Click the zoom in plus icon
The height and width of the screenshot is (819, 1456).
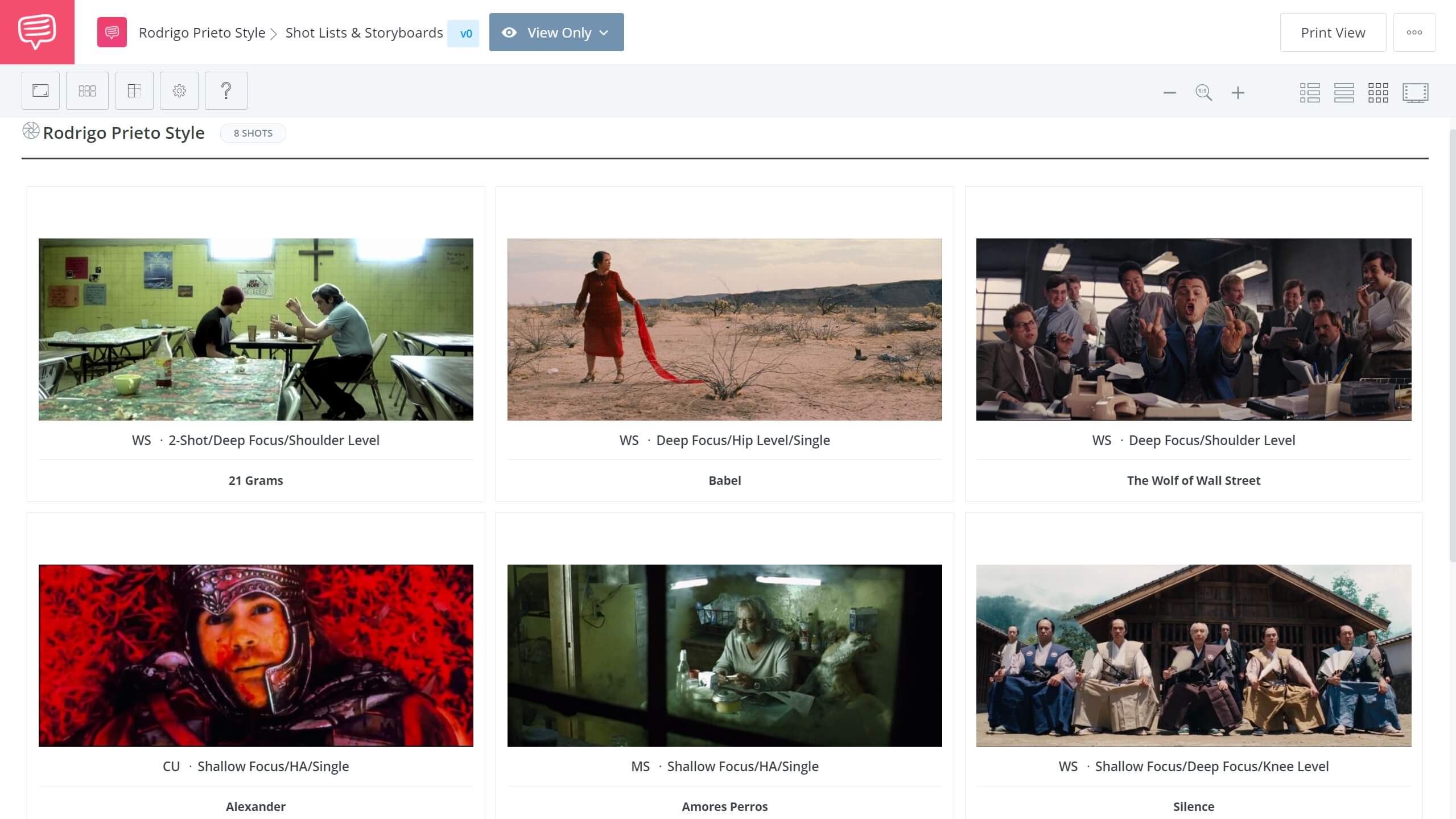pyautogui.click(x=1238, y=93)
